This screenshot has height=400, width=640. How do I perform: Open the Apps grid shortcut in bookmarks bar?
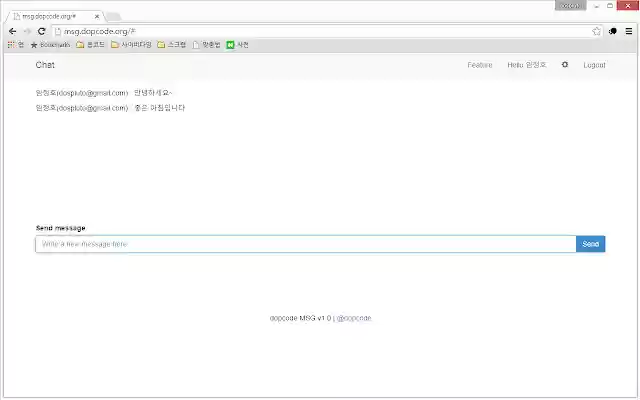pos(16,44)
